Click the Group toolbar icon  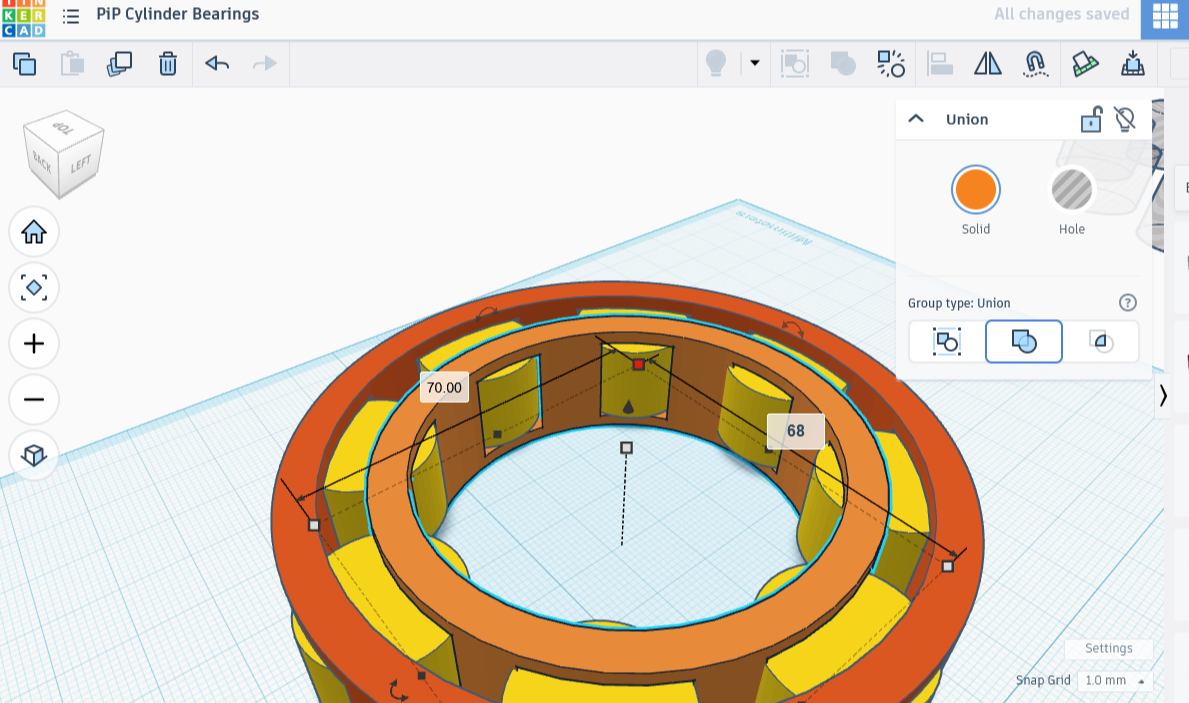click(x=795, y=64)
